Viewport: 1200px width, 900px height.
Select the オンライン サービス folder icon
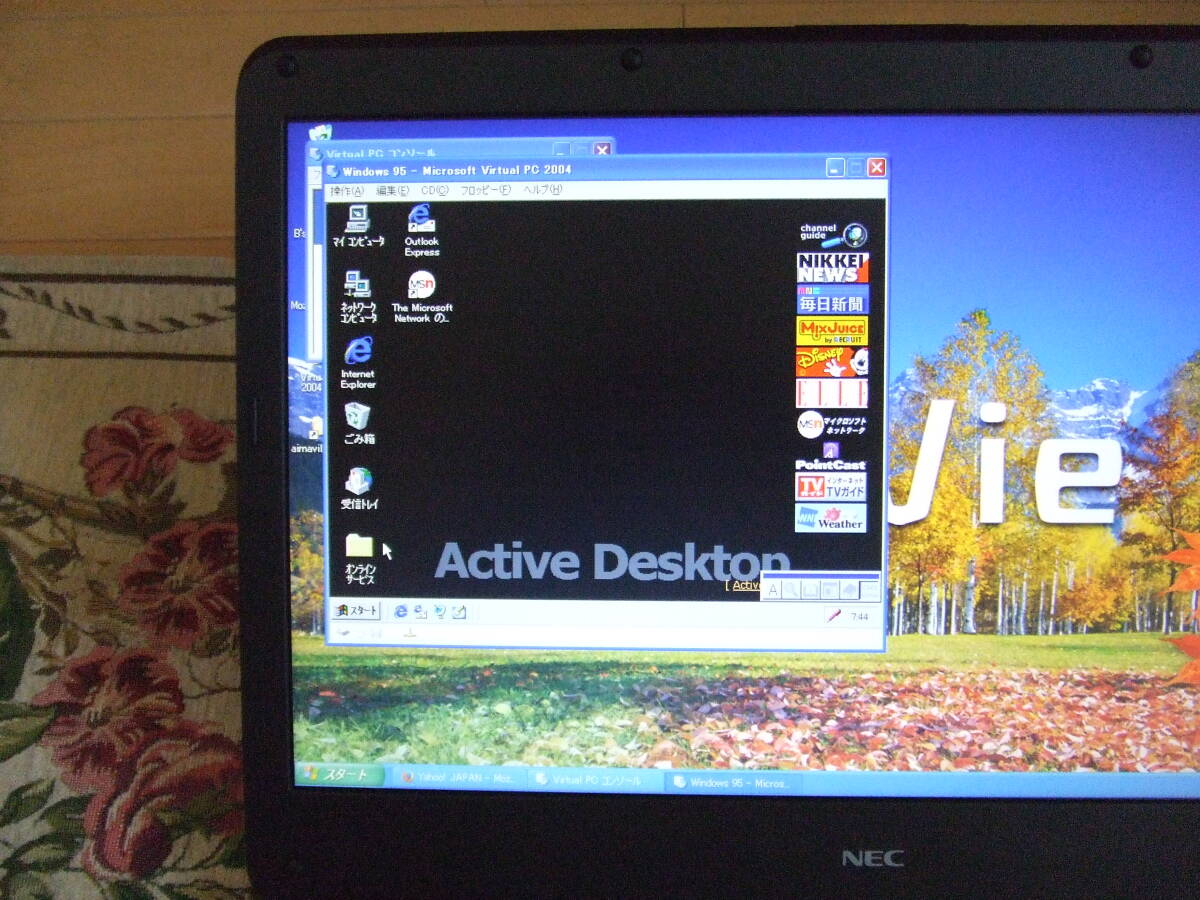point(359,559)
